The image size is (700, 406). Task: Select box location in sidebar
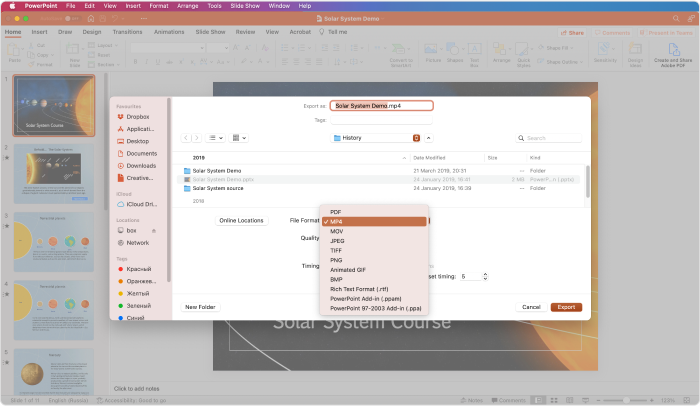click(127, 230)
